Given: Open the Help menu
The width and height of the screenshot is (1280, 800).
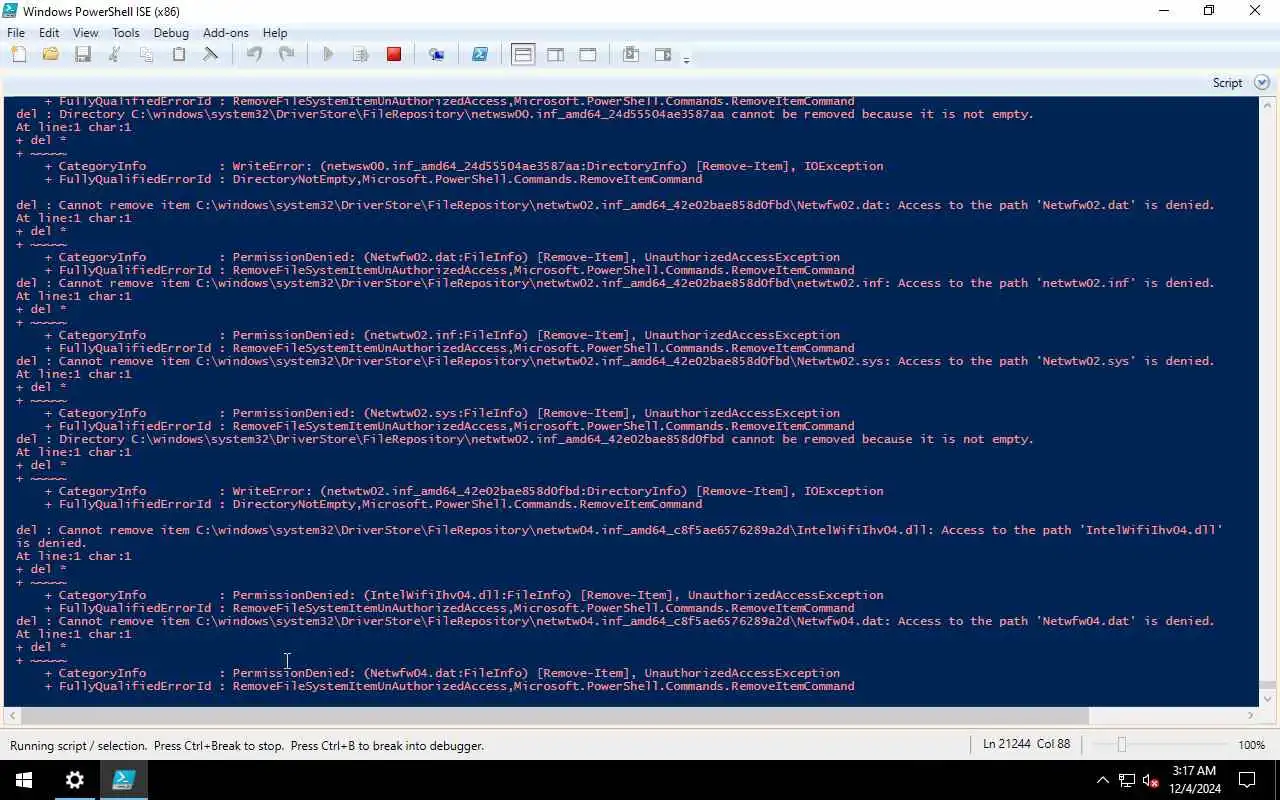Looking at the screenshot, I should tap(275, 33).
